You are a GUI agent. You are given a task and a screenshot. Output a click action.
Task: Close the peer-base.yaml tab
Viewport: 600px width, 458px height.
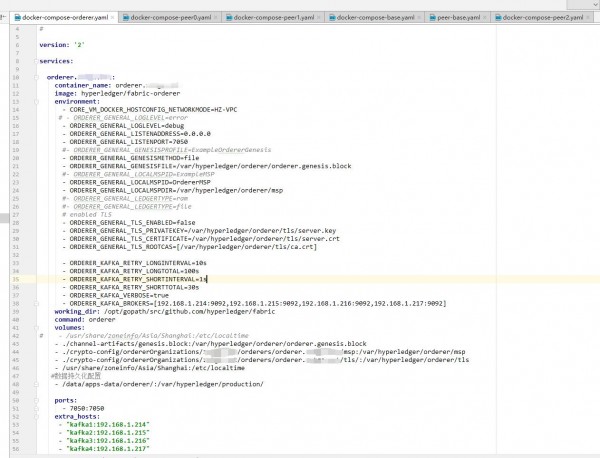coord(484,18)
